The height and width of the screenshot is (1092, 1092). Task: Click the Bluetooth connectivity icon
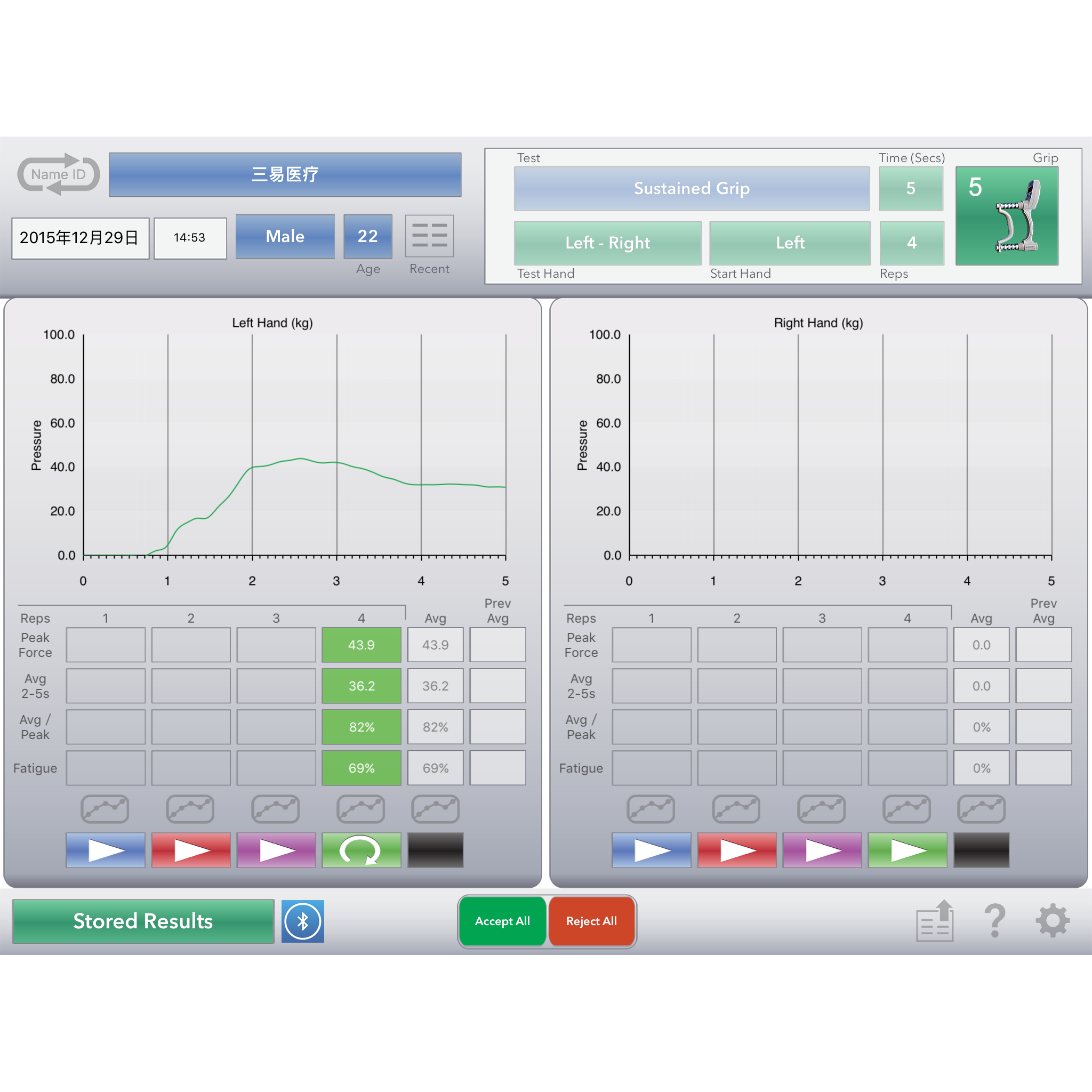307,920
